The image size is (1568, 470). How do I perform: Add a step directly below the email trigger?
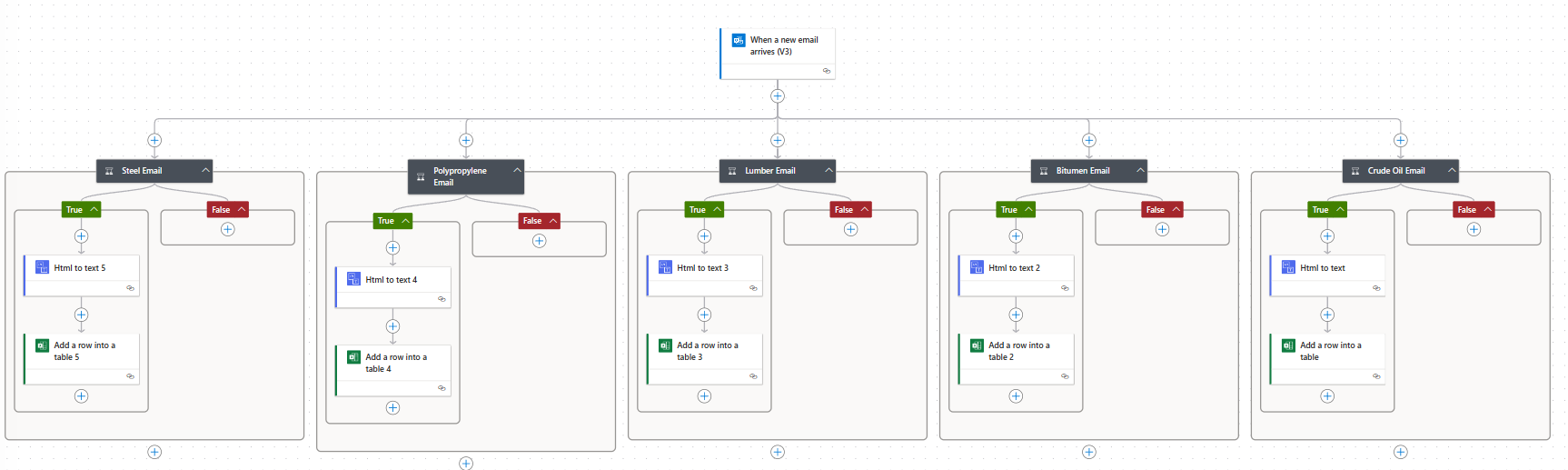(778, 95)
